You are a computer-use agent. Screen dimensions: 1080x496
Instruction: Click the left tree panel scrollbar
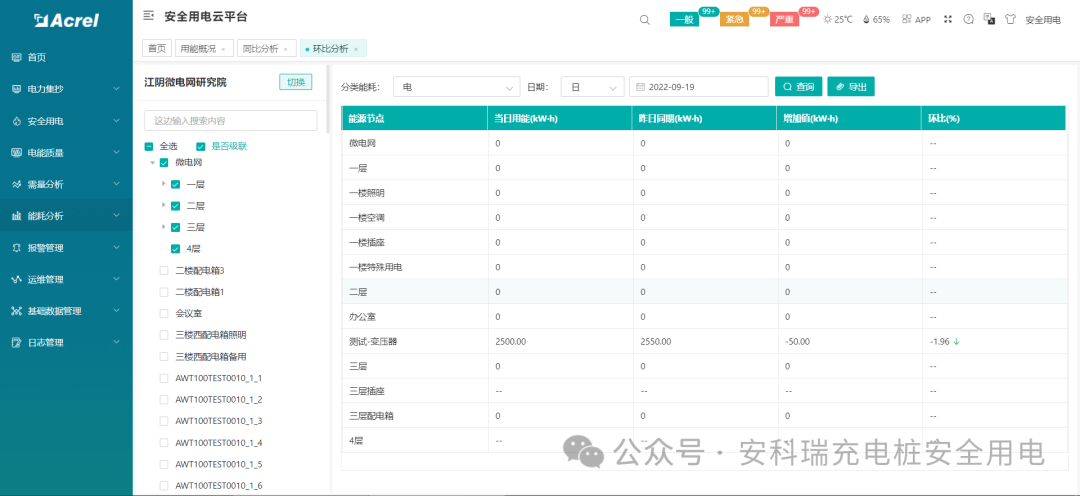click(x=328, y=98)
